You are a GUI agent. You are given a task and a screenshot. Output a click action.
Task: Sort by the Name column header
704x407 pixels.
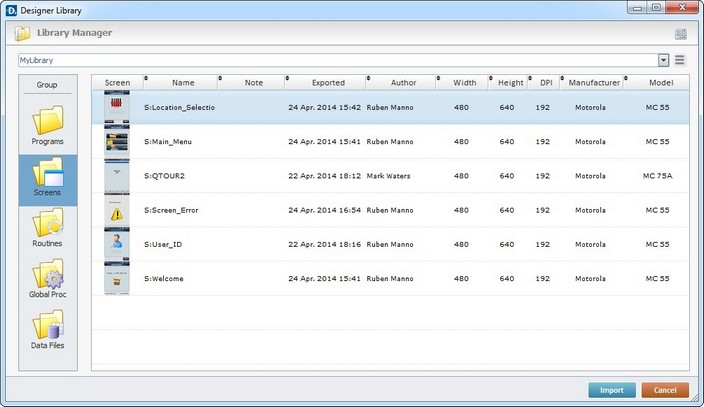click(183, 83)
